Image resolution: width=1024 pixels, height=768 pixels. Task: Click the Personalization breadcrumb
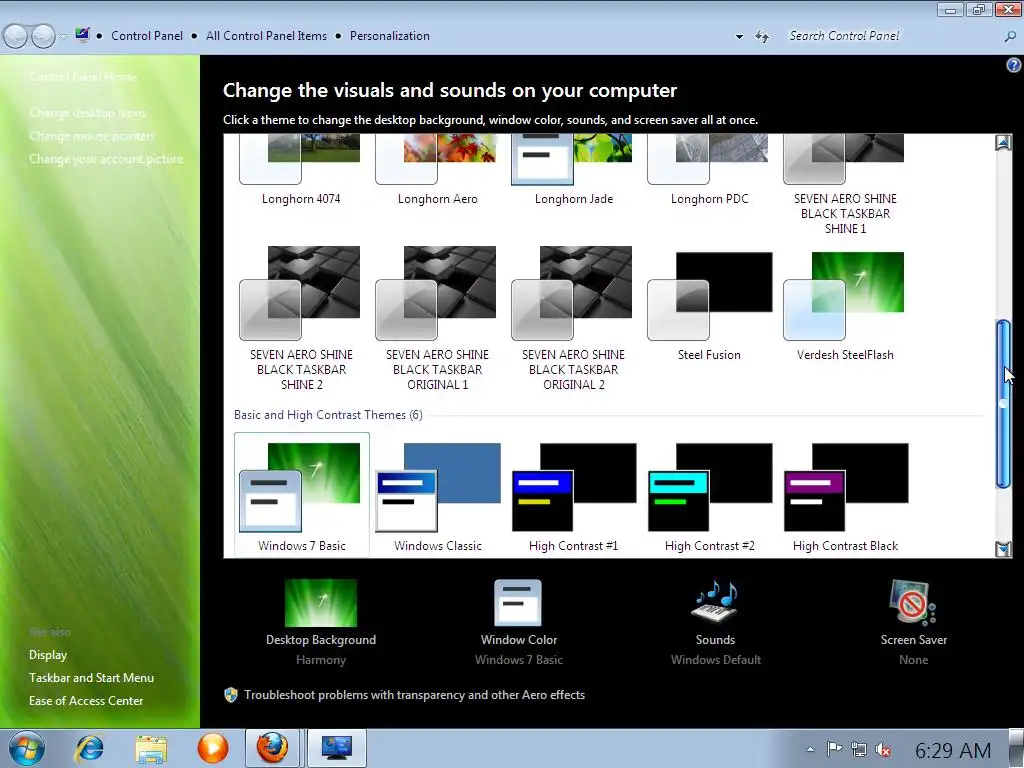tap(390, 36)
